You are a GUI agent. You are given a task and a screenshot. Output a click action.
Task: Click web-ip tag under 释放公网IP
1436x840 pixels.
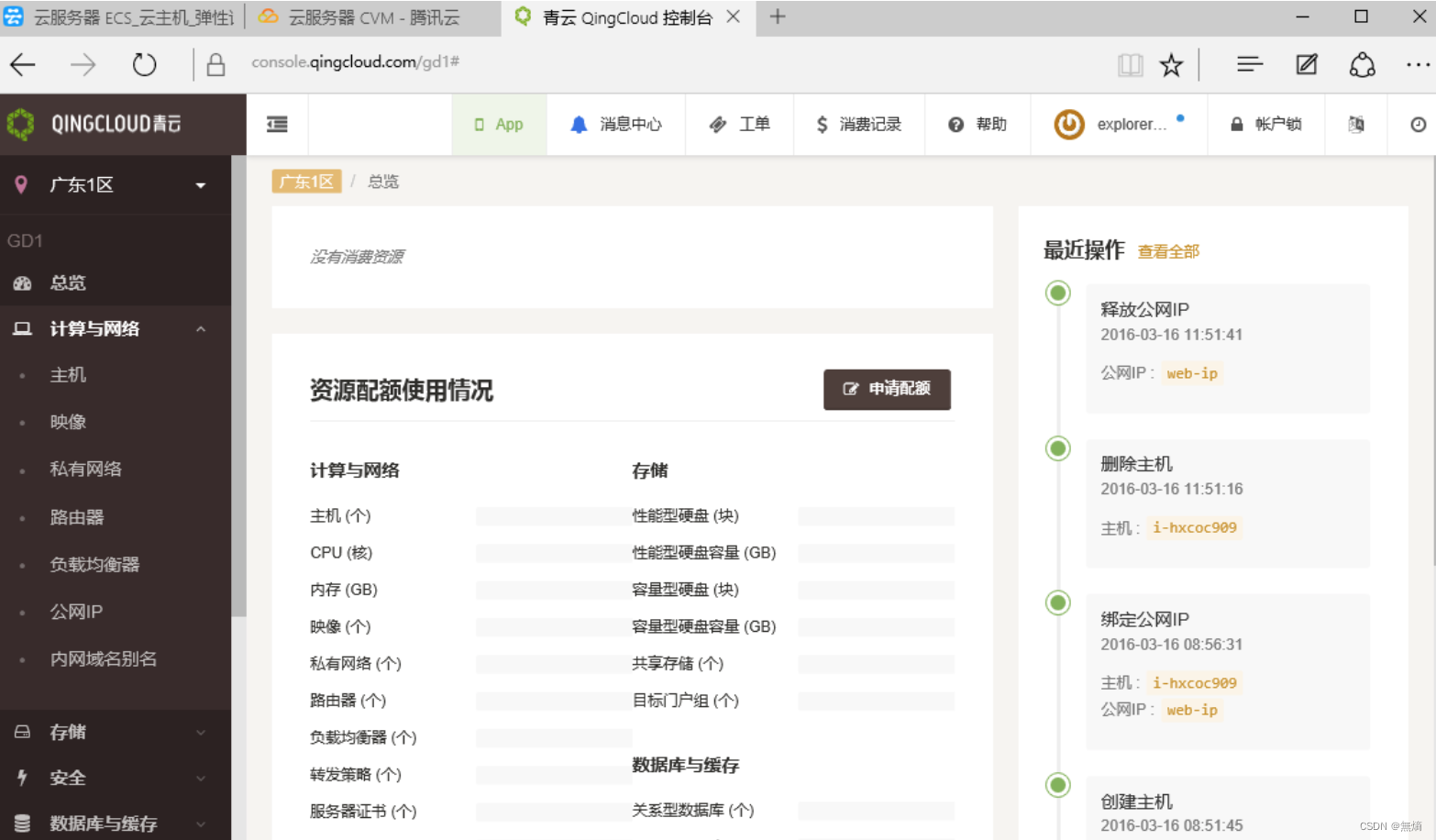[x=1192, y=373]
